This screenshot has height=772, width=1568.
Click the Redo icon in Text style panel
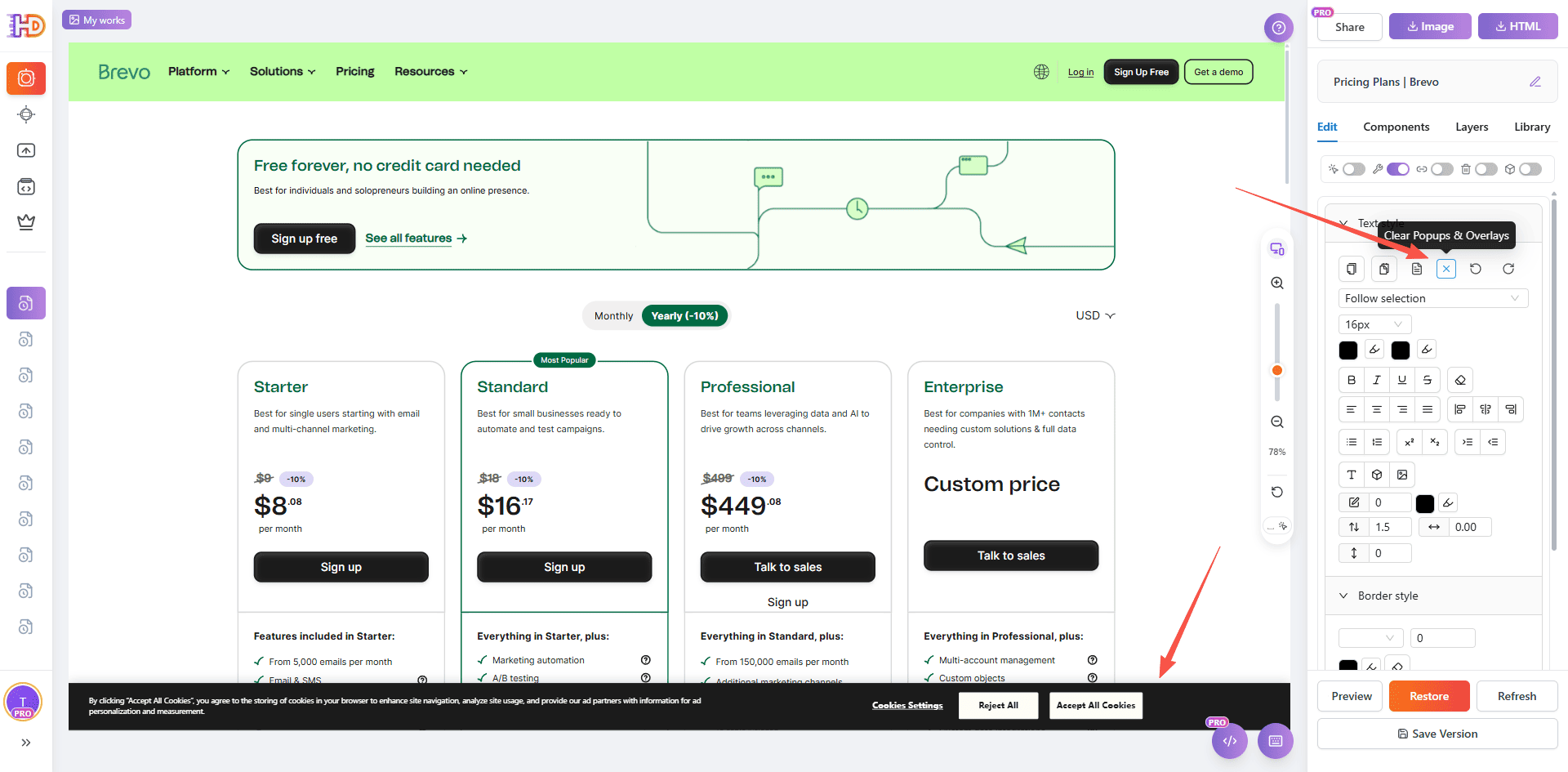click(1509, 270)
